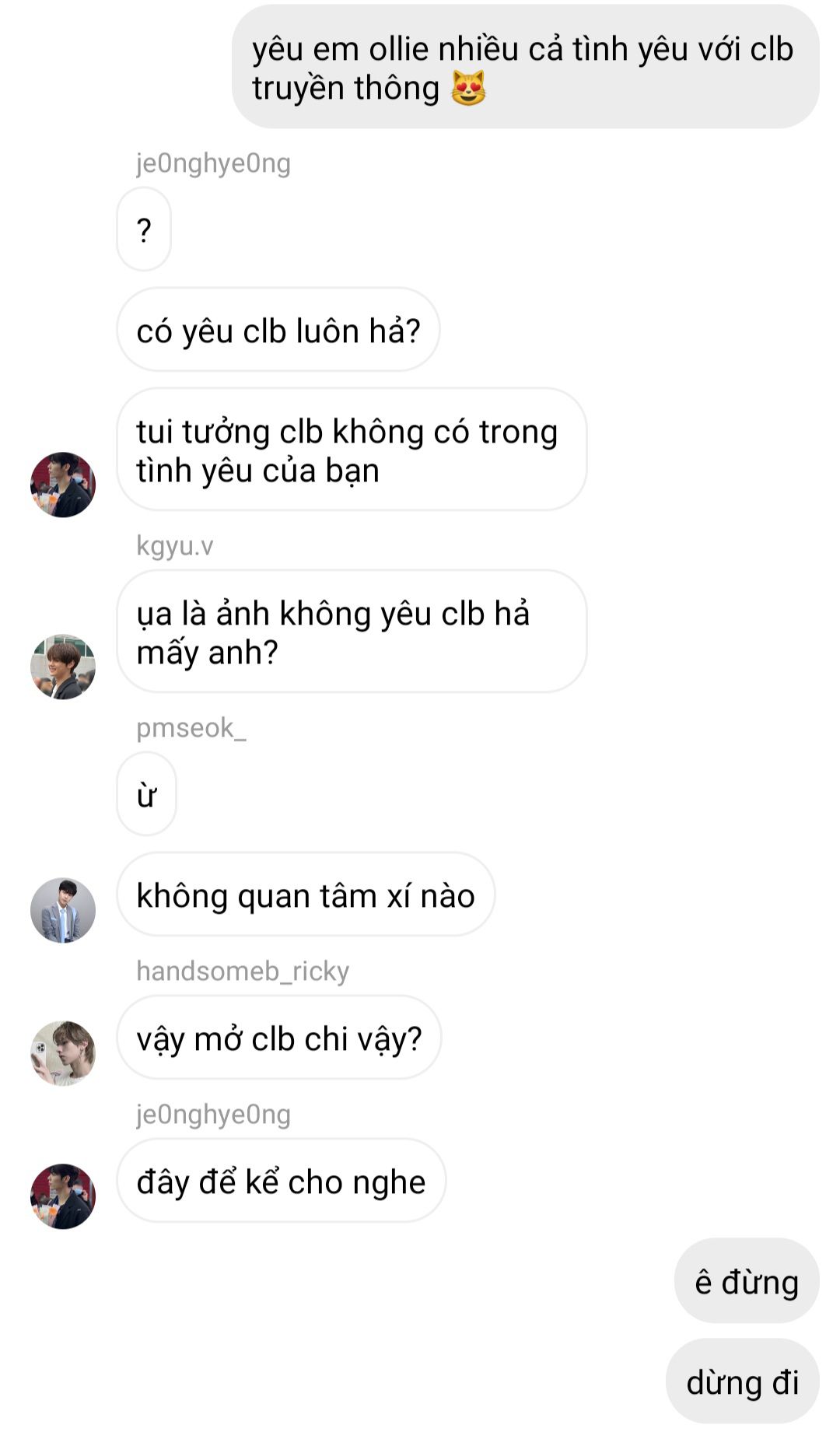Viewport: 840px width, 1432px height.
Task: Tap the heart-eyes cat emoji in sent message
Action: coord(468,87)
